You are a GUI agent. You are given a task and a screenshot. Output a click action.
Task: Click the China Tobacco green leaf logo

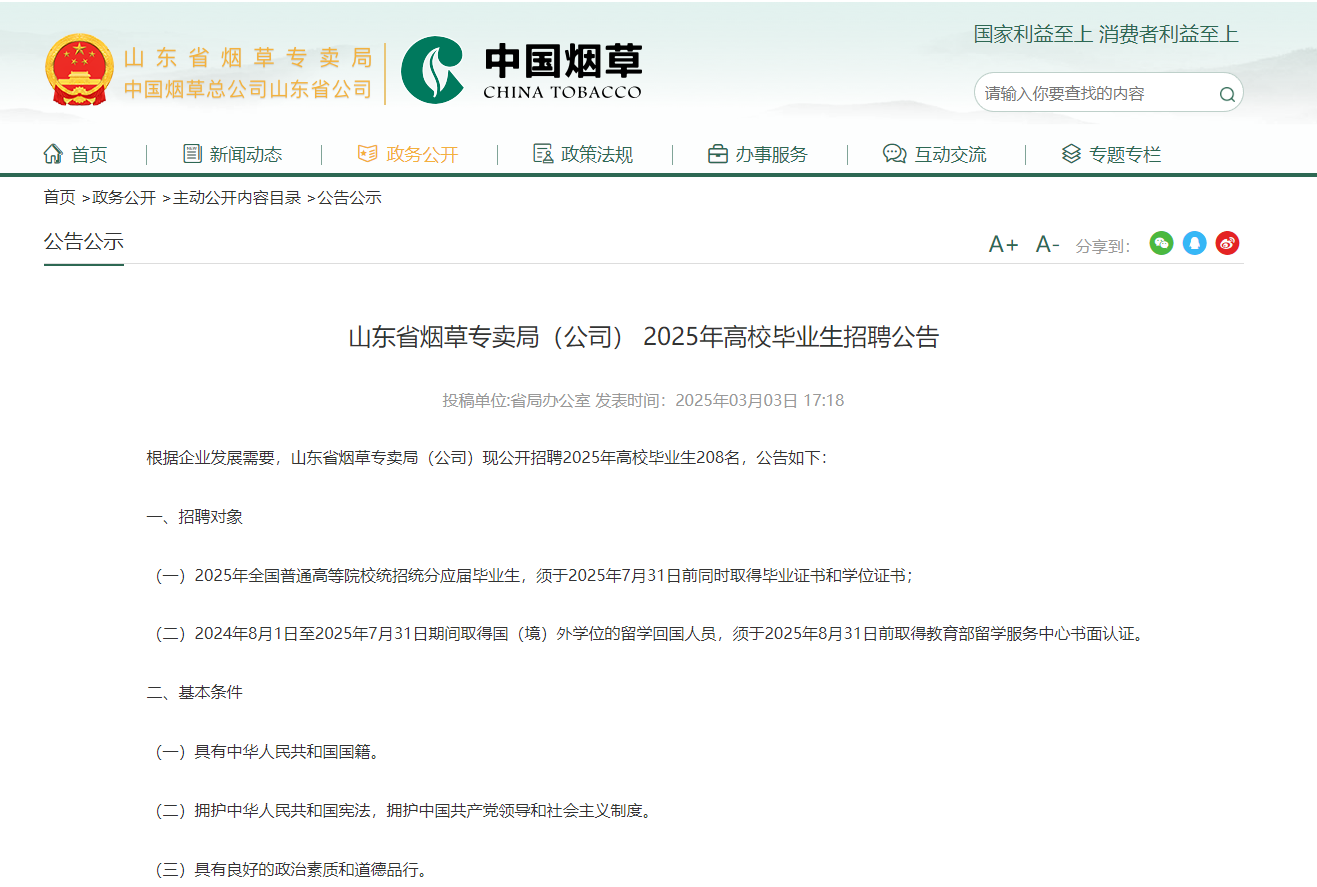pos(432,70)
